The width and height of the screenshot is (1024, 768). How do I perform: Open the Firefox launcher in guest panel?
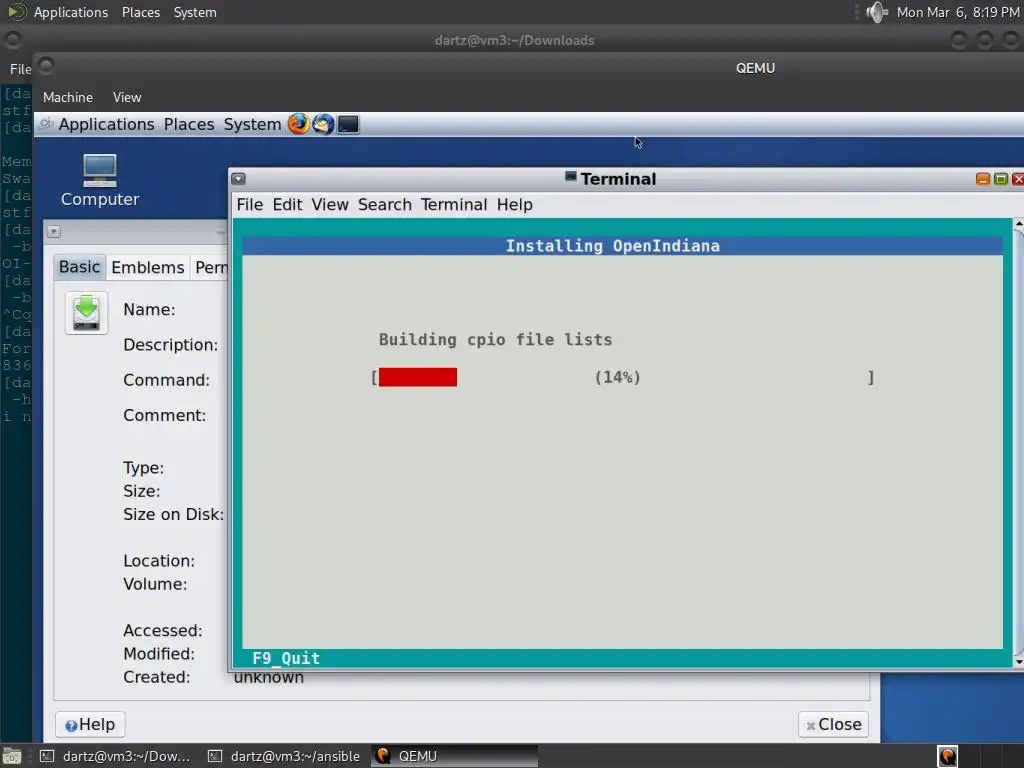[x=298, y=123]
